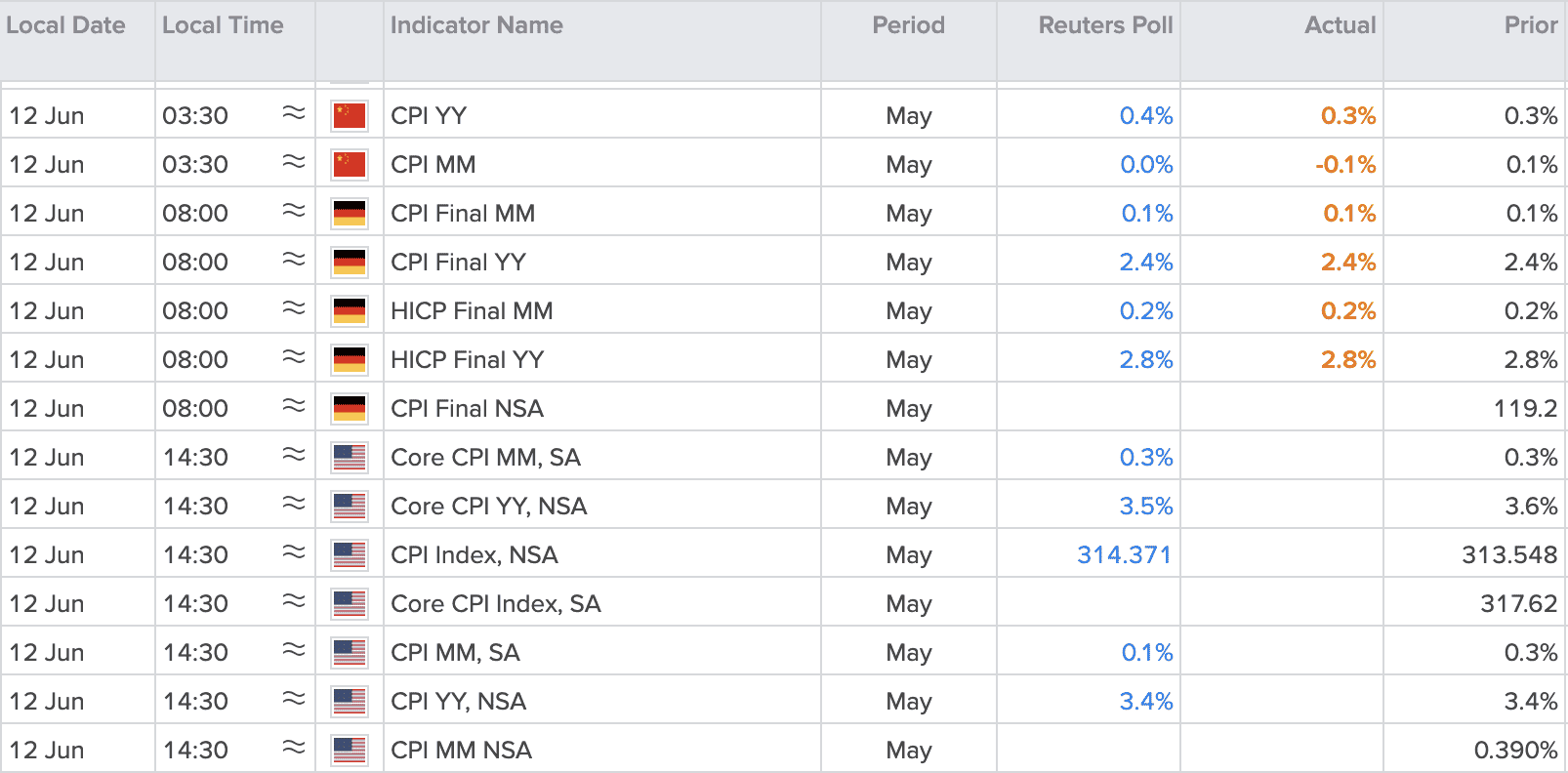Click the Germany flag beside HICP Final YY
Viewport: 1568px width, 773px height.
point(350,359)
